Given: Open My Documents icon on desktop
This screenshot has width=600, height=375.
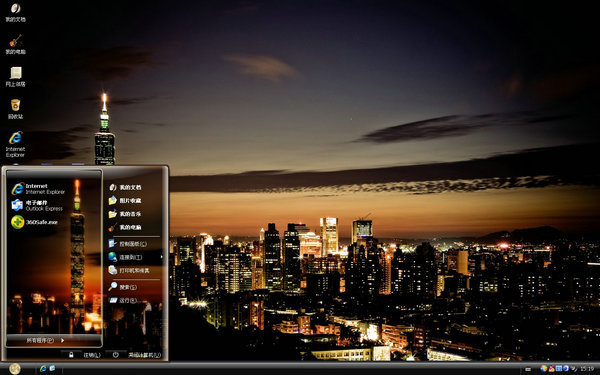Looking at the screenshot, I should (x=15, y=13).
